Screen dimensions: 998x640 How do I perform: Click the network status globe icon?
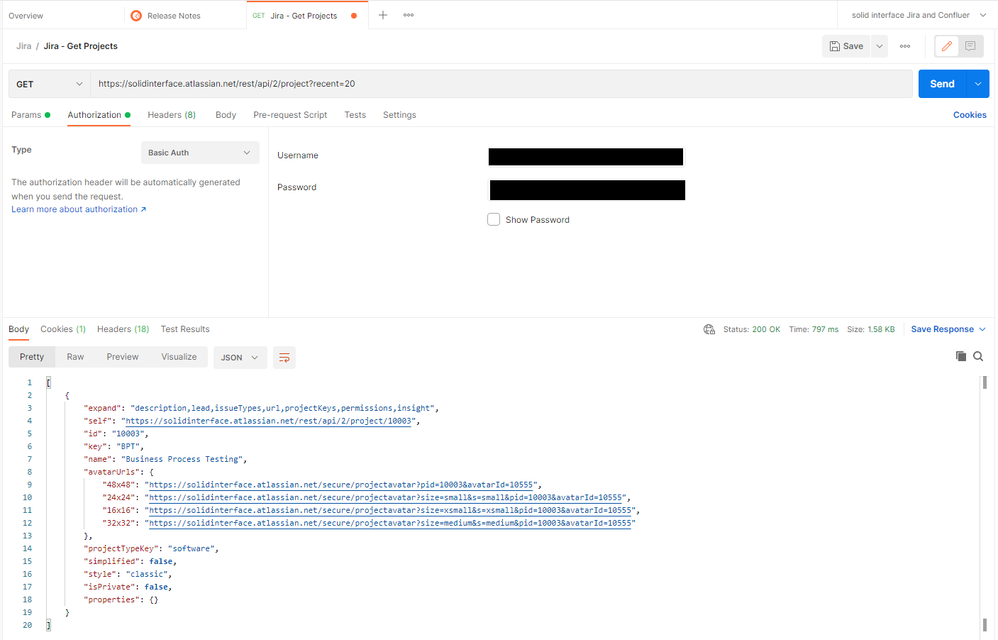709,328
